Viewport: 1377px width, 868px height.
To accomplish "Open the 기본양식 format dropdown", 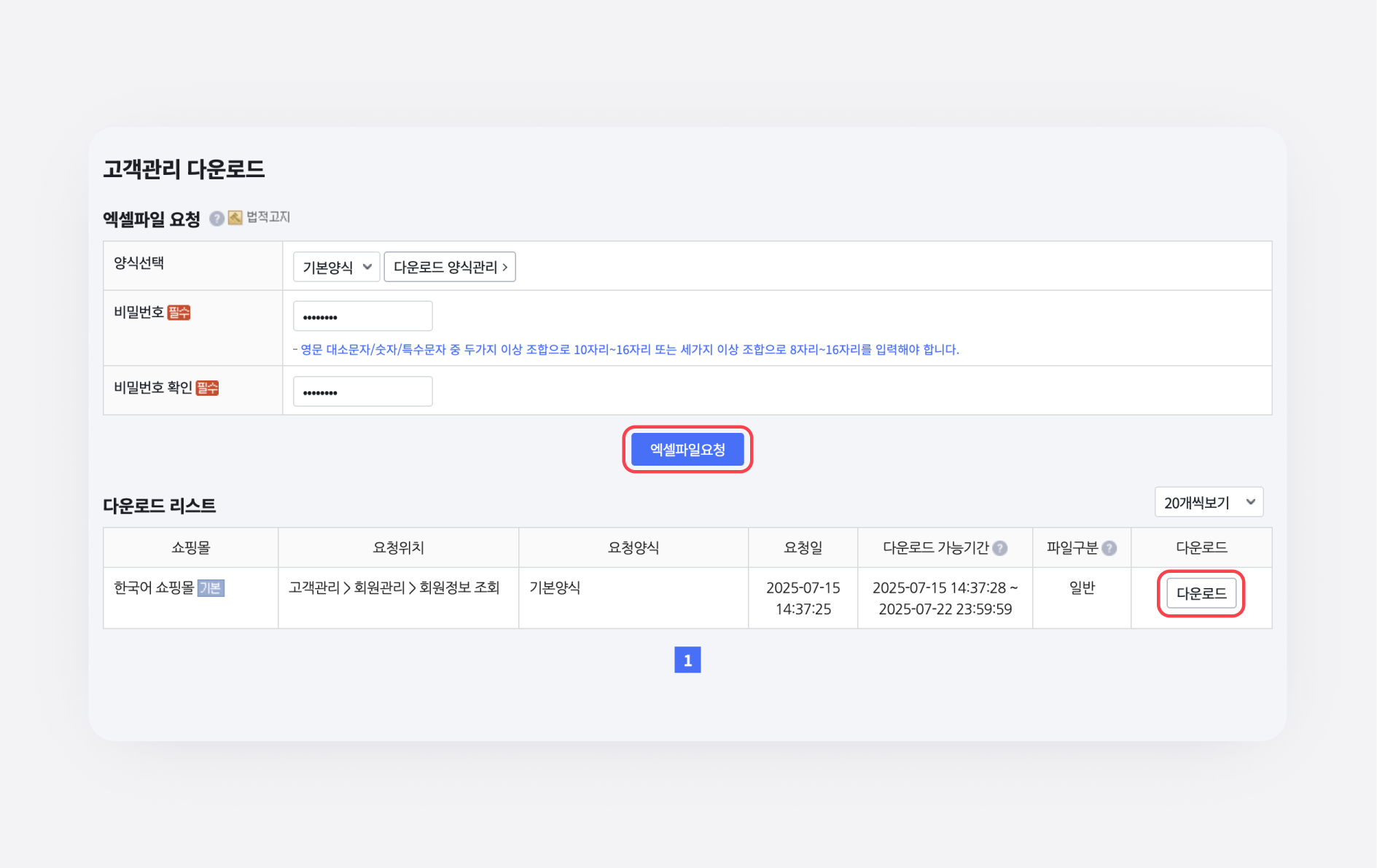I will (x=336, y=267).
